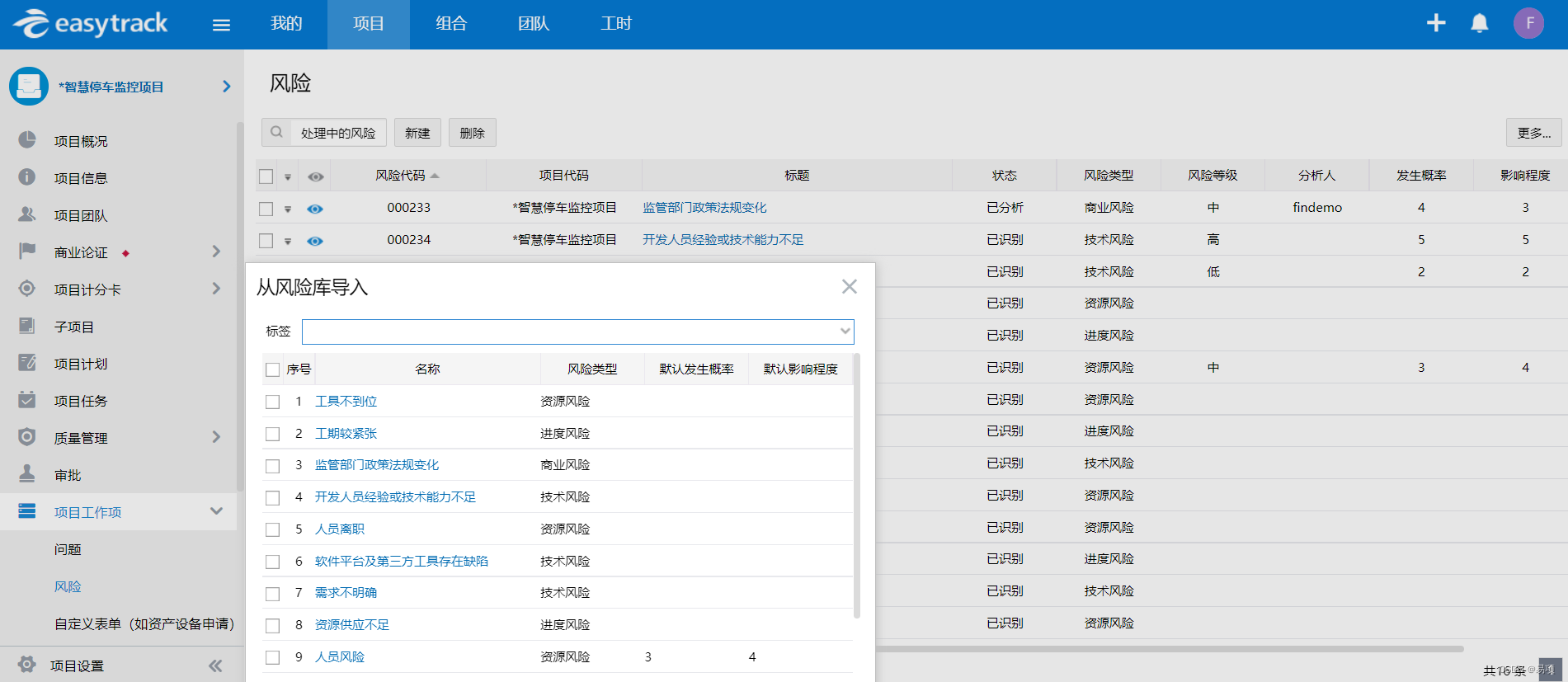This screenshot has width=1568, height=682.
Task: Click 更多... button
Action: [x=1534, y=133]
